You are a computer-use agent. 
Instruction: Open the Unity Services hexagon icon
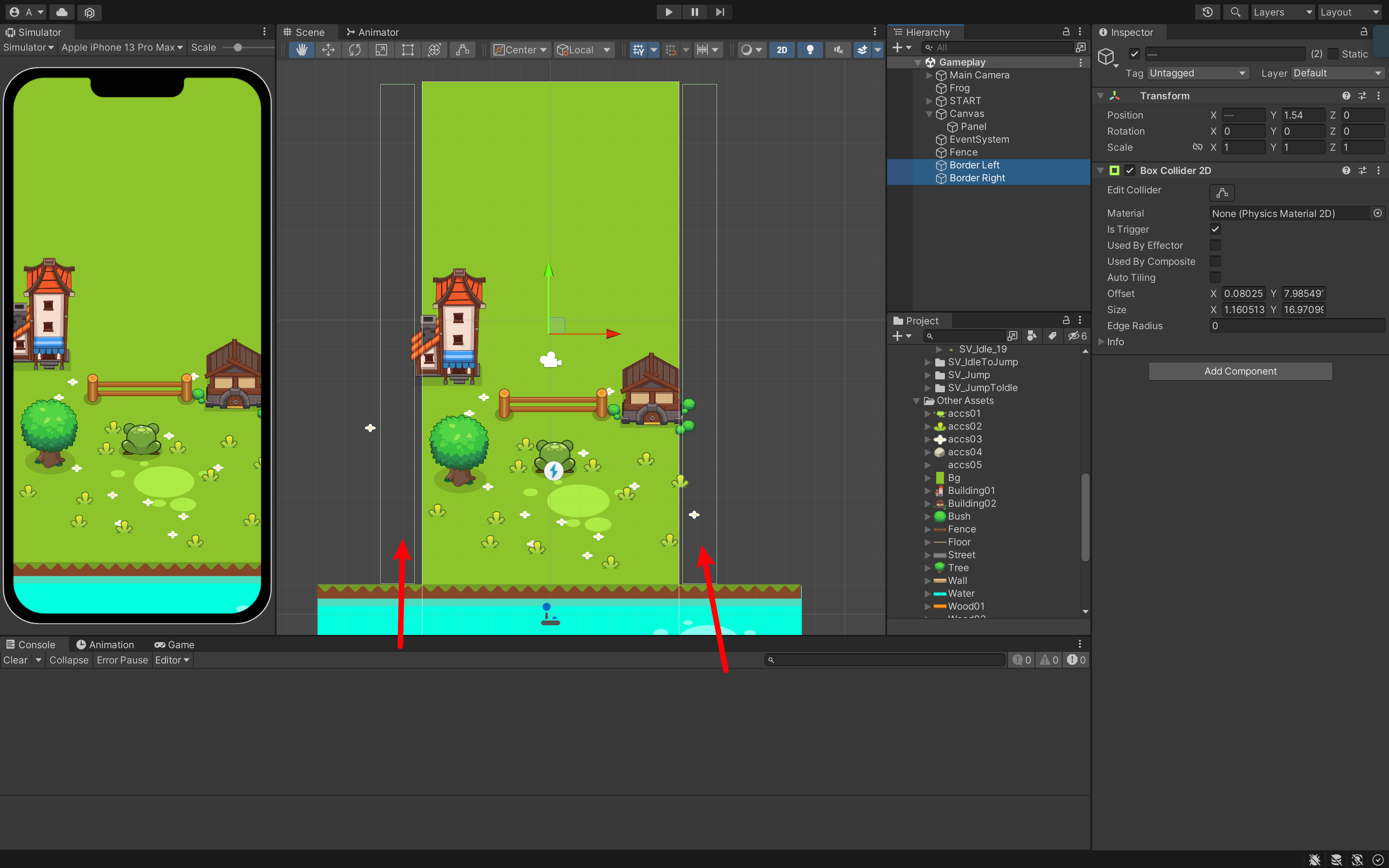[x=90, y=12]
